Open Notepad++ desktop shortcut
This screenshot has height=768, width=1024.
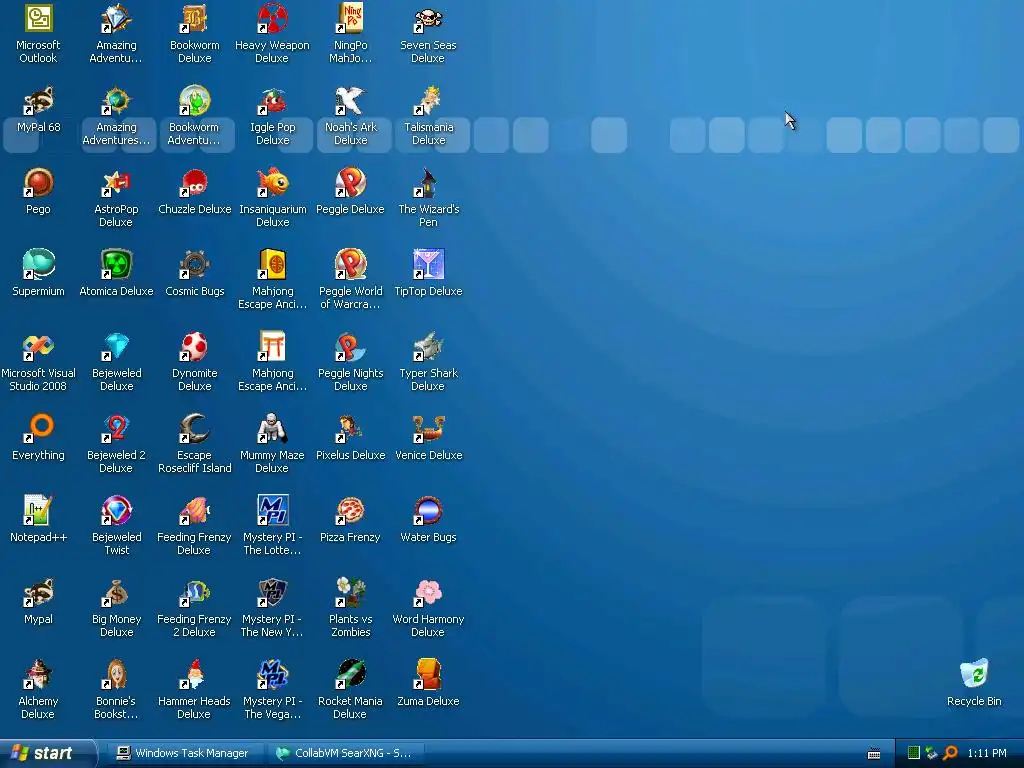[38, 511]
